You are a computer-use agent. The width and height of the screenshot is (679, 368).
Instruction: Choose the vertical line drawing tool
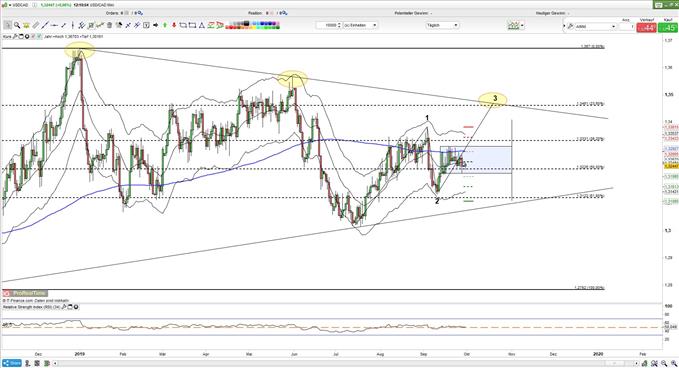72,25
